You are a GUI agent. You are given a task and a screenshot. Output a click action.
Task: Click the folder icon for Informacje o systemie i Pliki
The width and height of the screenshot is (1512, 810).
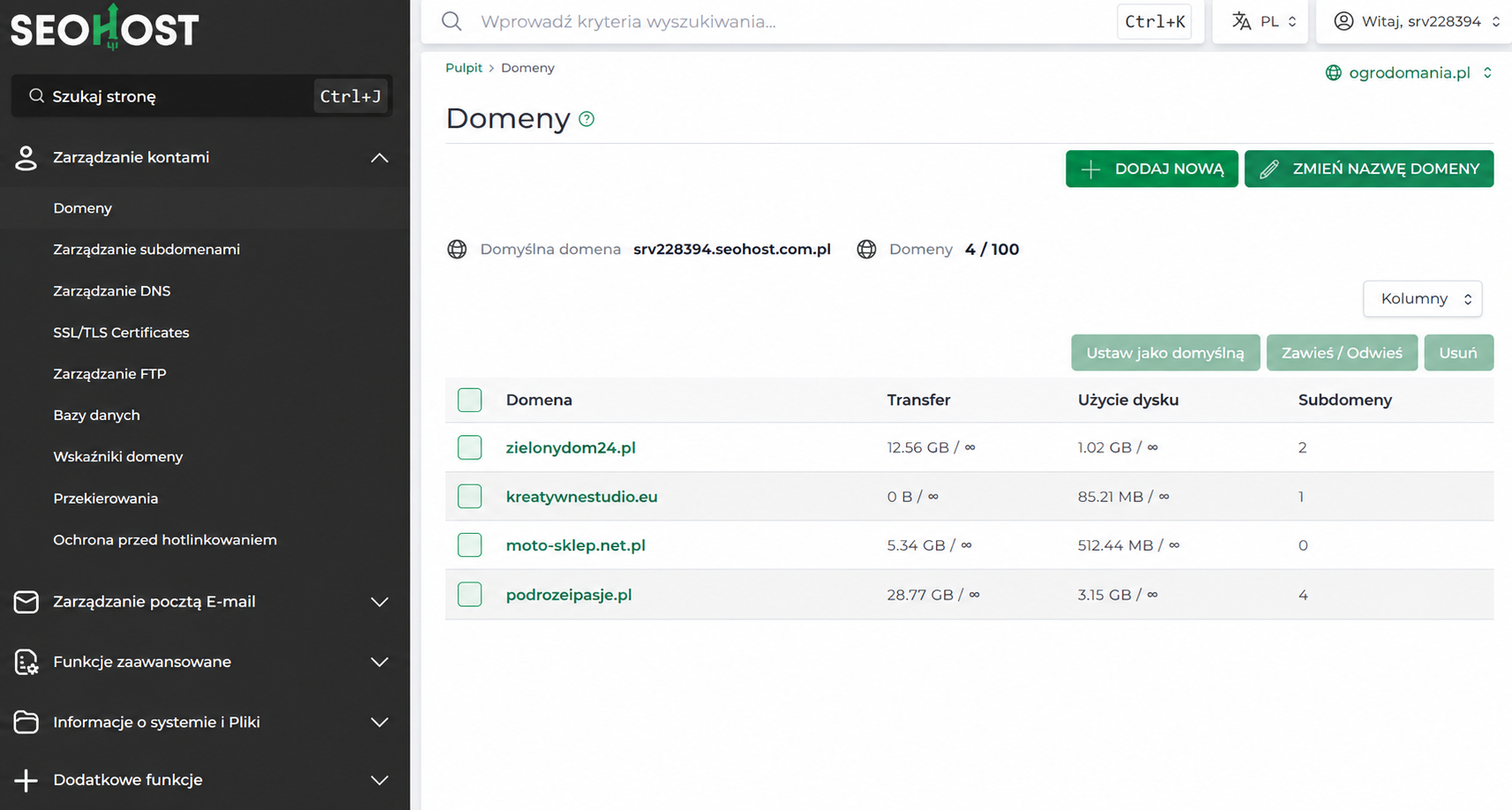26,722
